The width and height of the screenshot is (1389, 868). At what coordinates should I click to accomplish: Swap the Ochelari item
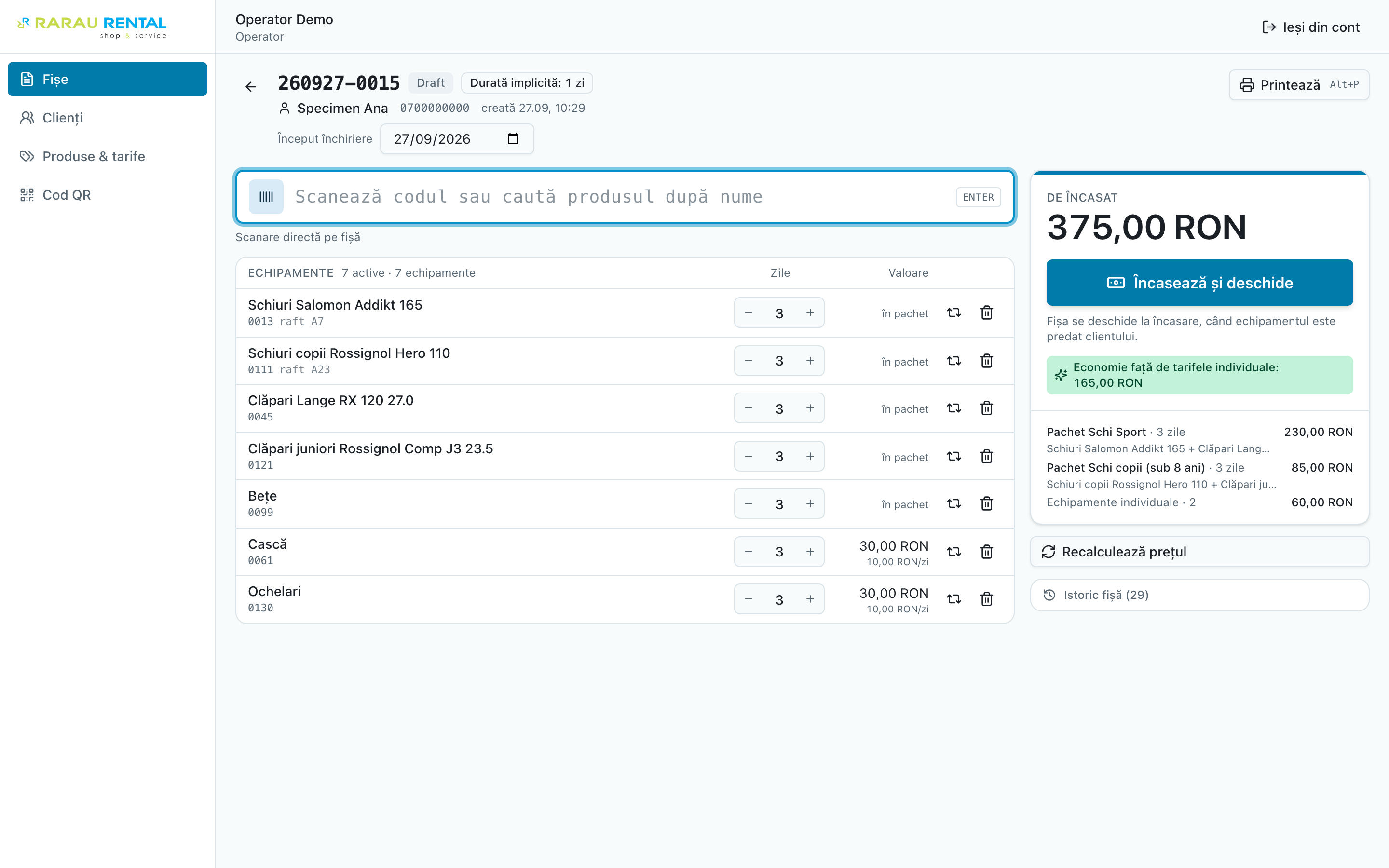coord(953,599)
